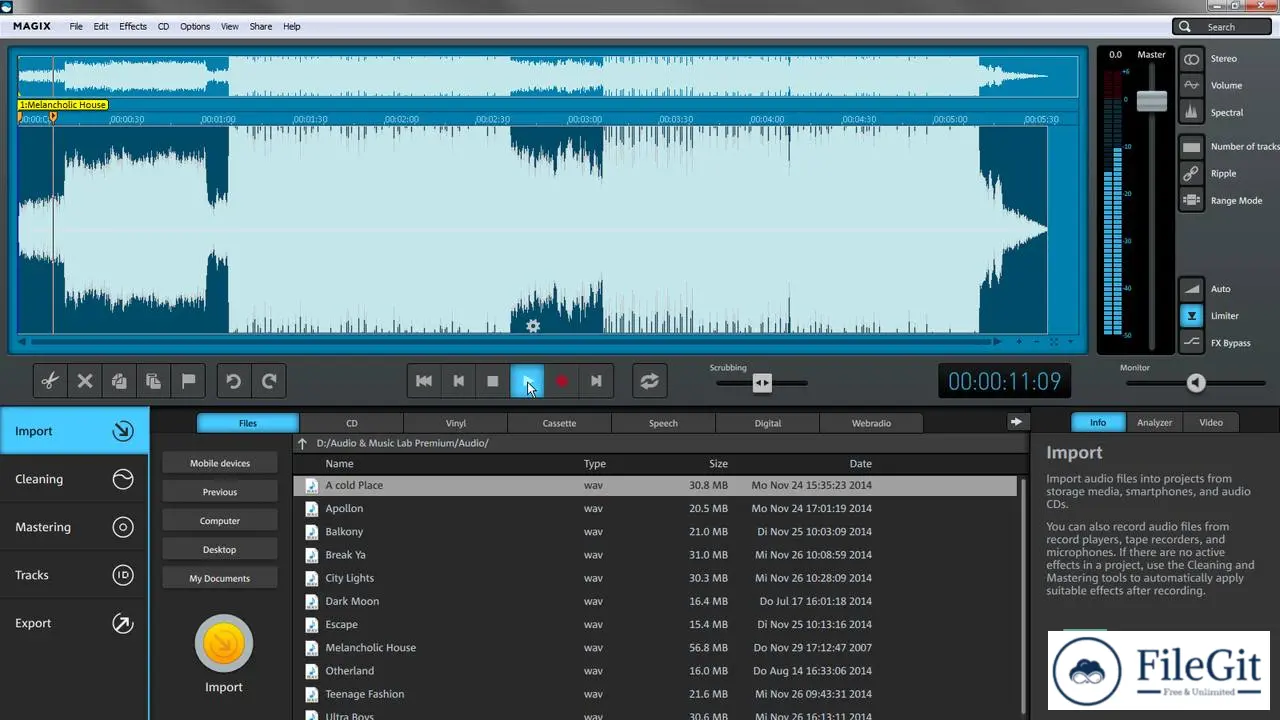
Task: Open the Effects menu
Action: [x=133, y=27]
